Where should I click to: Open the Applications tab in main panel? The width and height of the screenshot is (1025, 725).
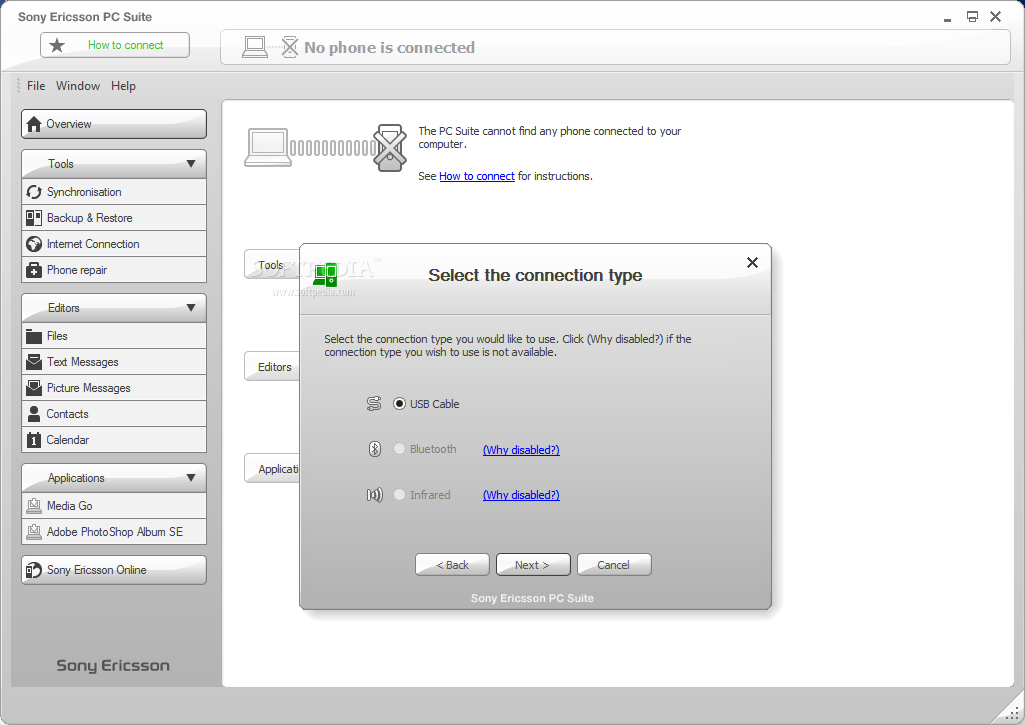pyautogui.click(x=273, y=469)
